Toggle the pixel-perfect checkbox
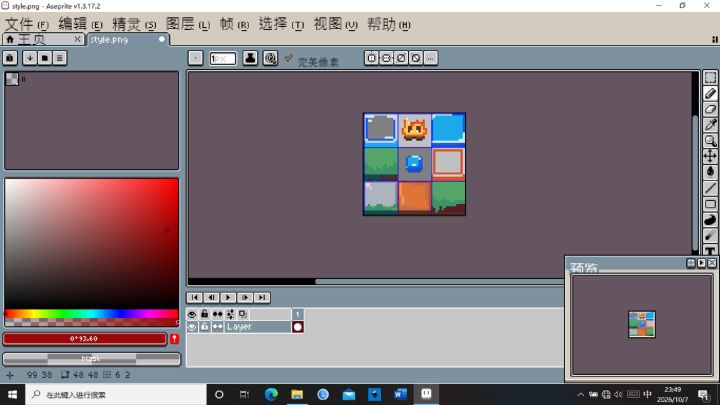 (288, 58)
